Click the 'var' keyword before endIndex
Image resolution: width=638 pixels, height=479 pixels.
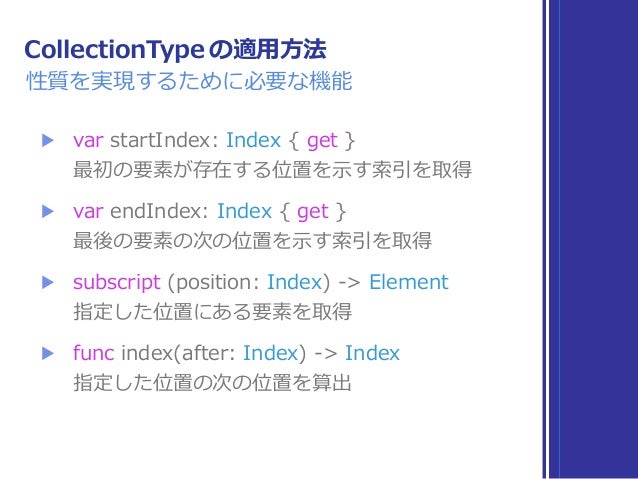pos(88,212)
